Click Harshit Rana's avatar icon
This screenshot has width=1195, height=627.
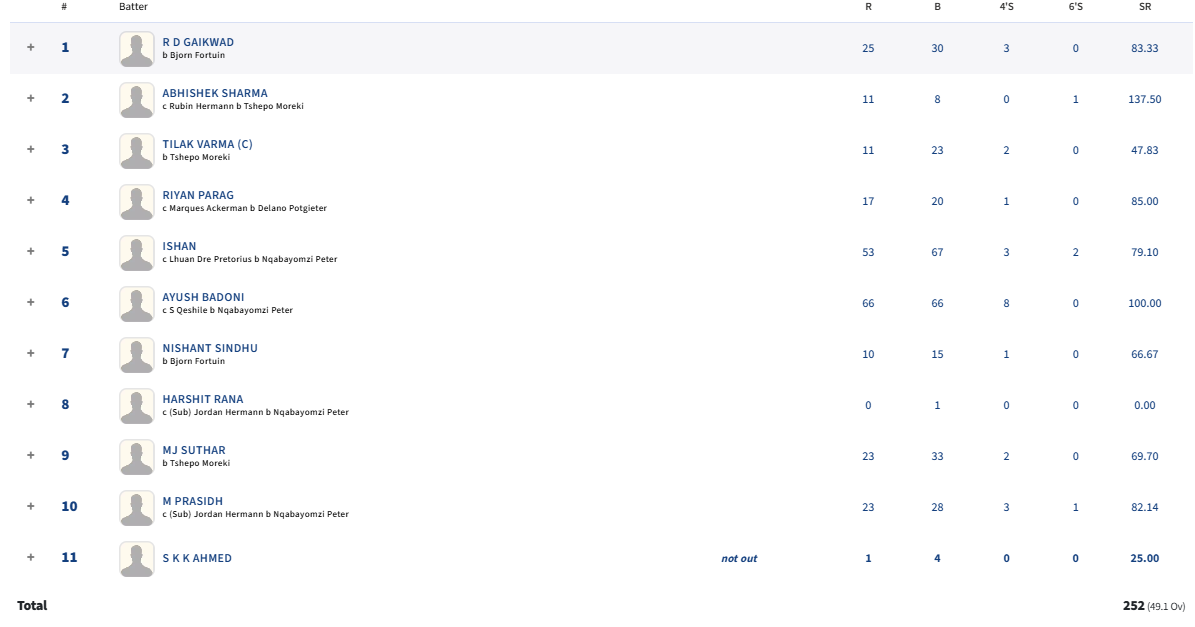click(136, 406)
